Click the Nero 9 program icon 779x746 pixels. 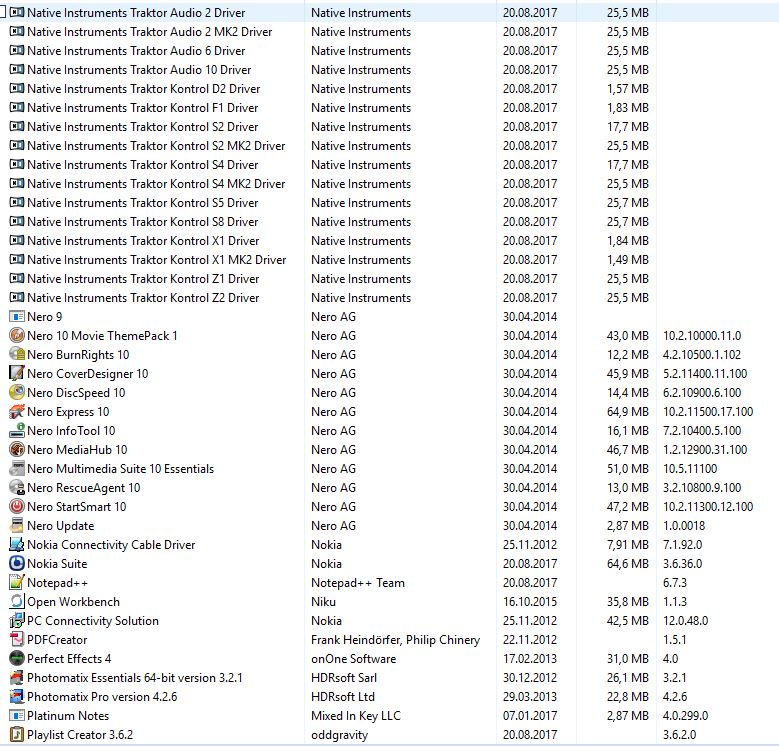[x=17, y=316]
